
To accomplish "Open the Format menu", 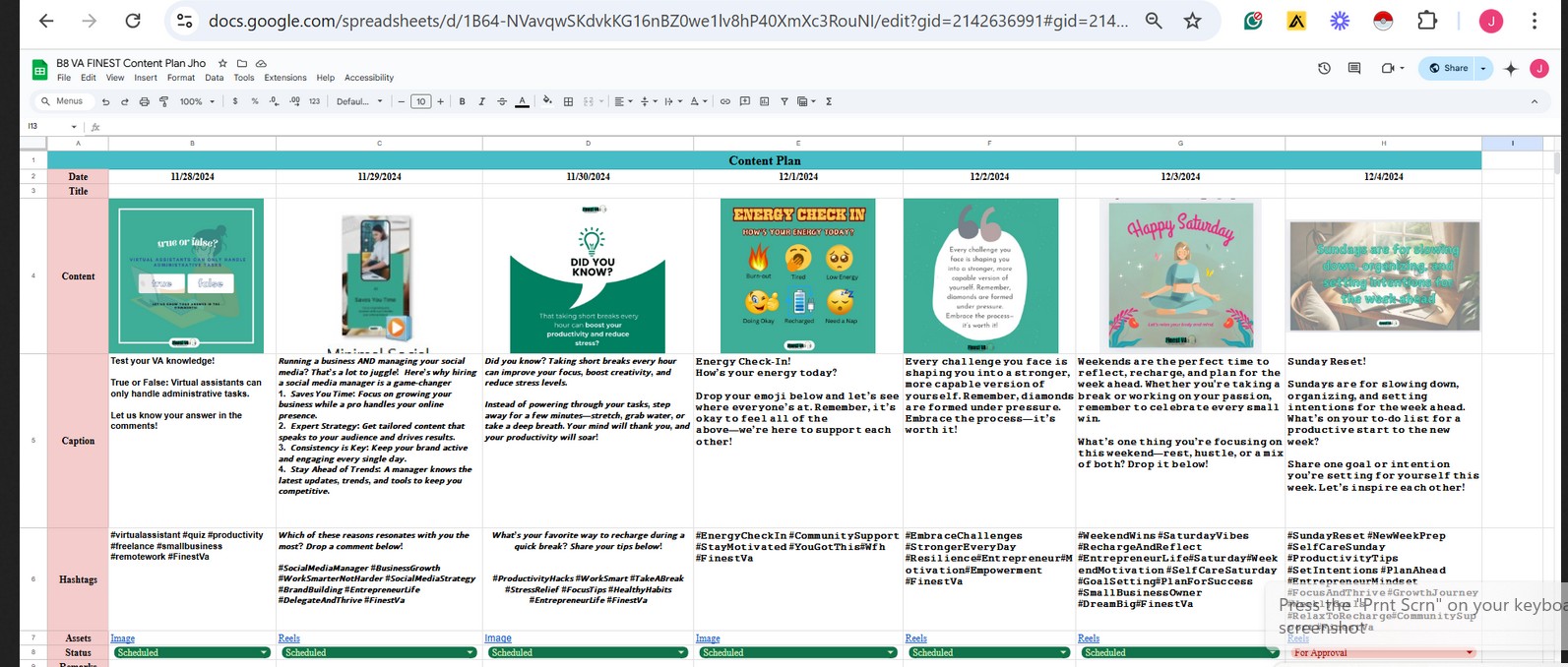I will click(x=181, y=78).
